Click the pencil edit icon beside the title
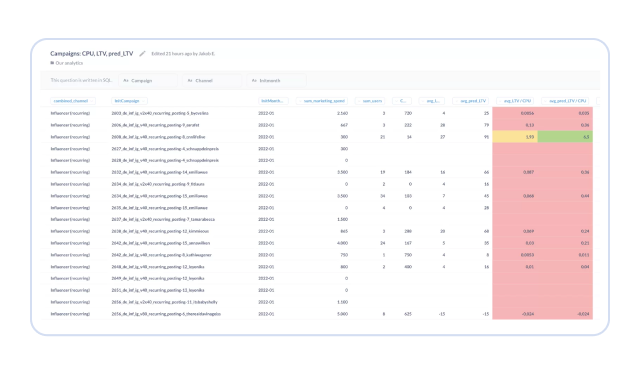 [x=142, y=53]
